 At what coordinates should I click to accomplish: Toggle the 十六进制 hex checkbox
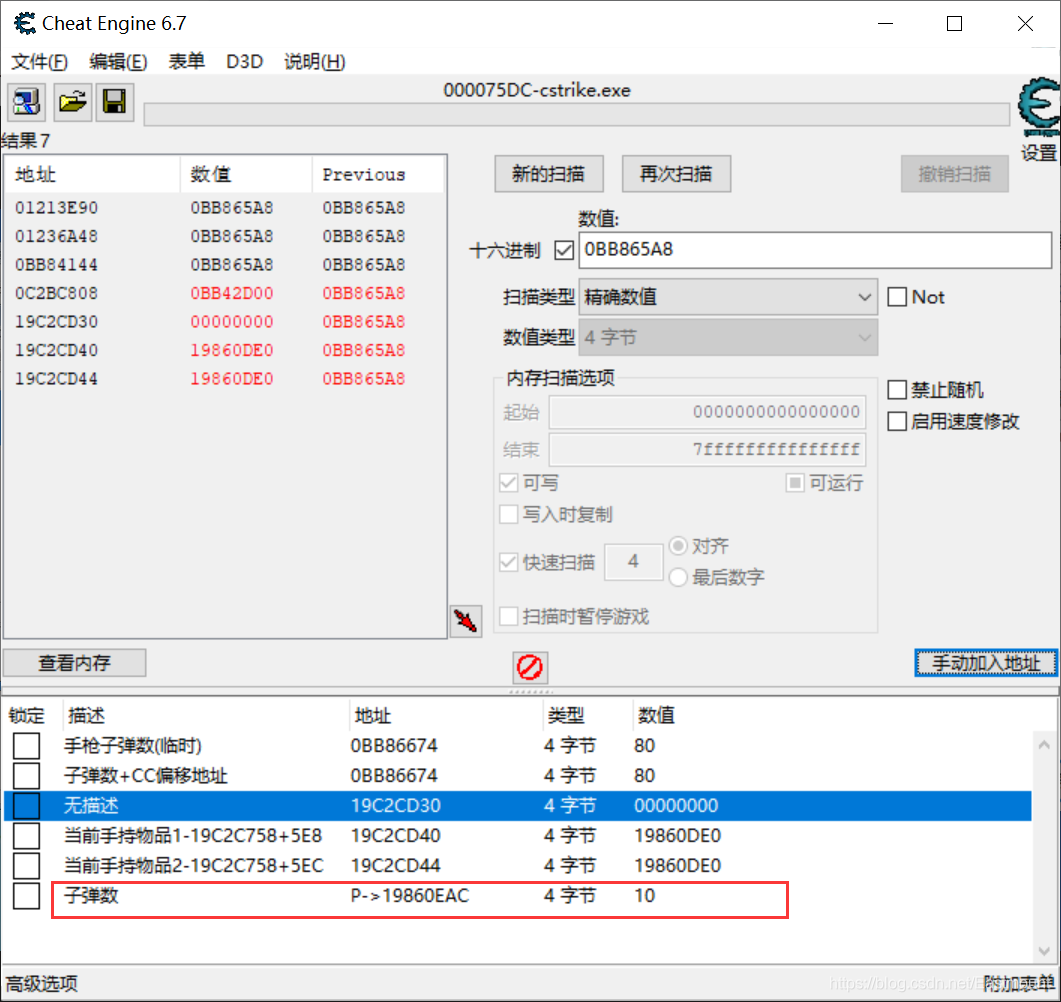[x=564, y=250]
